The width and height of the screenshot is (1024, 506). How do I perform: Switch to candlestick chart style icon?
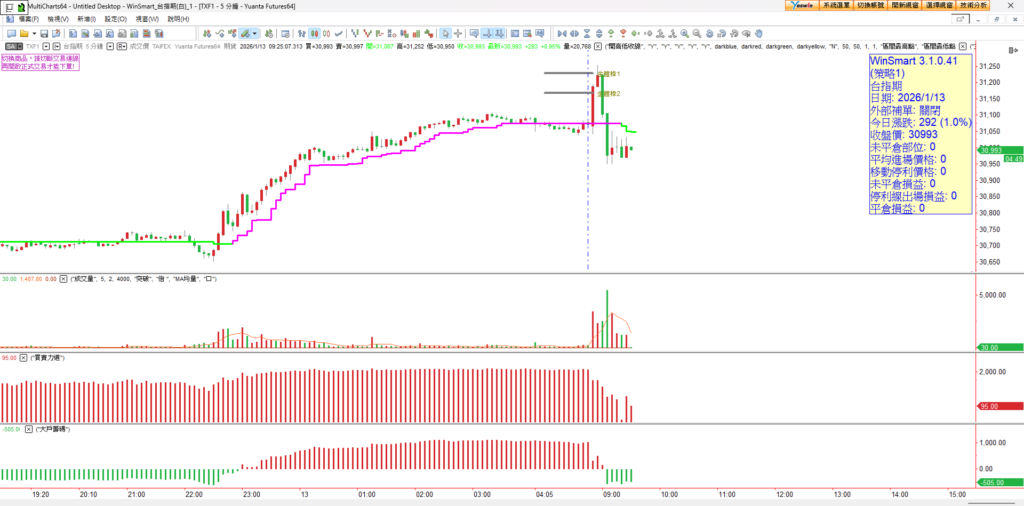point(314,33)
